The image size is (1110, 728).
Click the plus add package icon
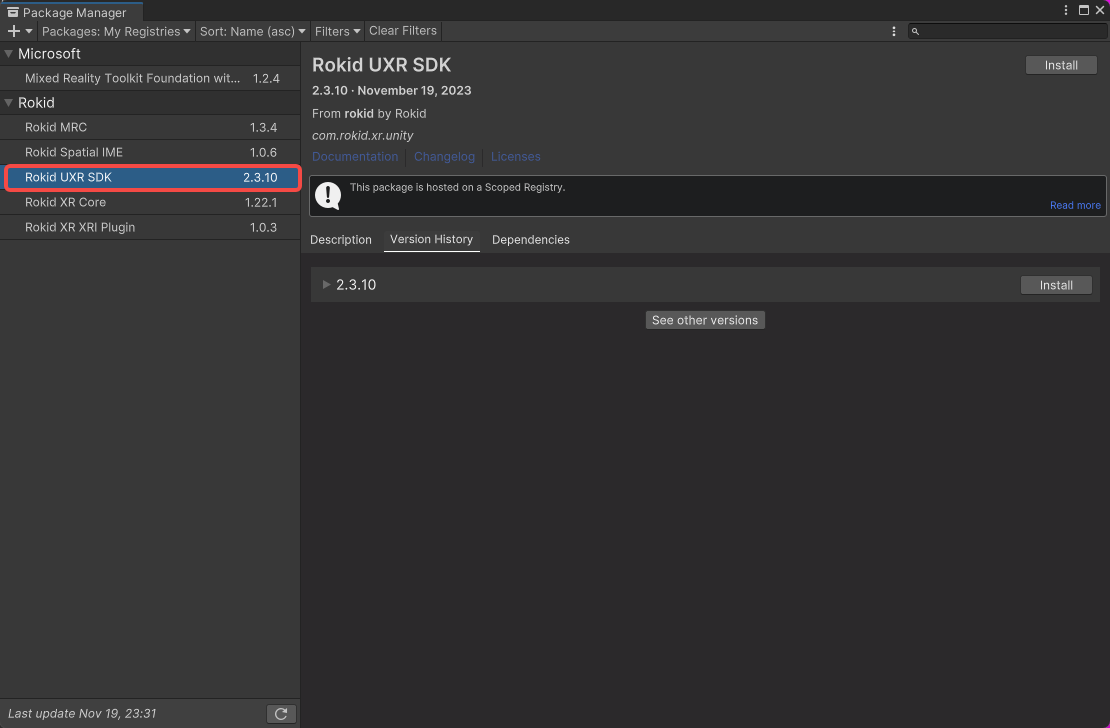pyautogui.click(x=13, y=31)
